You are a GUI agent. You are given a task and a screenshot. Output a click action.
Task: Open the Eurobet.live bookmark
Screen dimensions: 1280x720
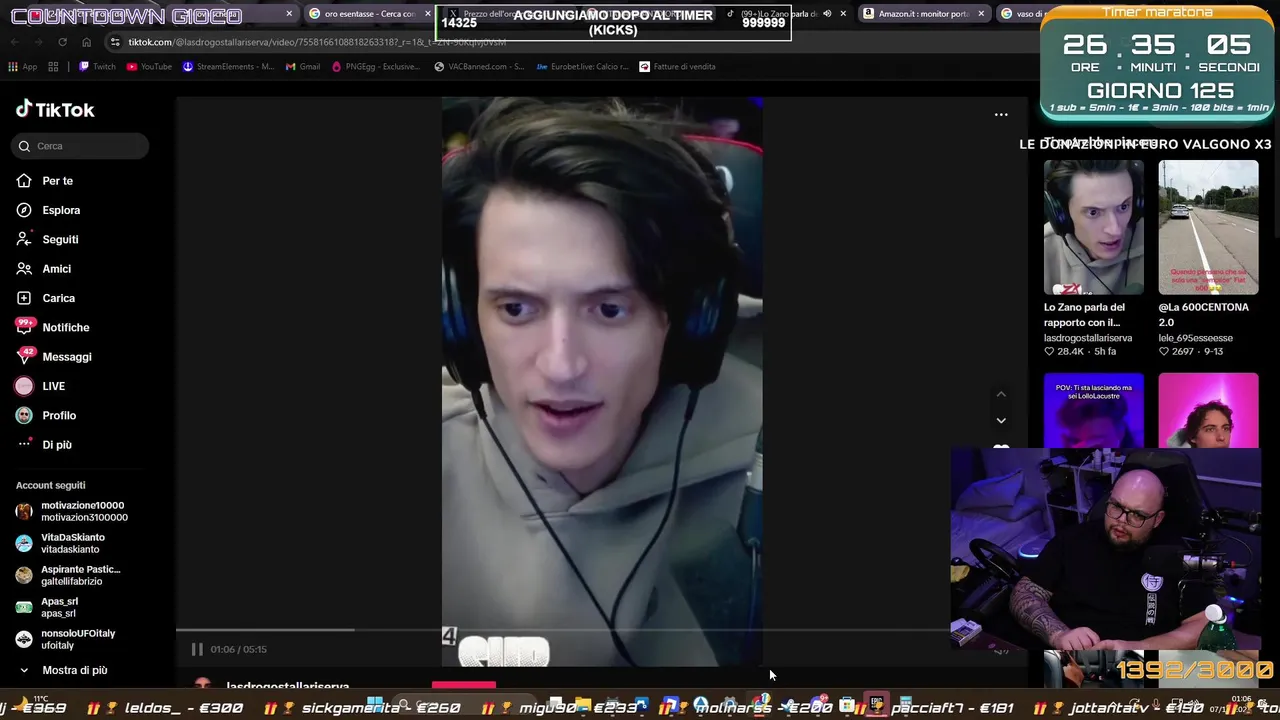583,67
